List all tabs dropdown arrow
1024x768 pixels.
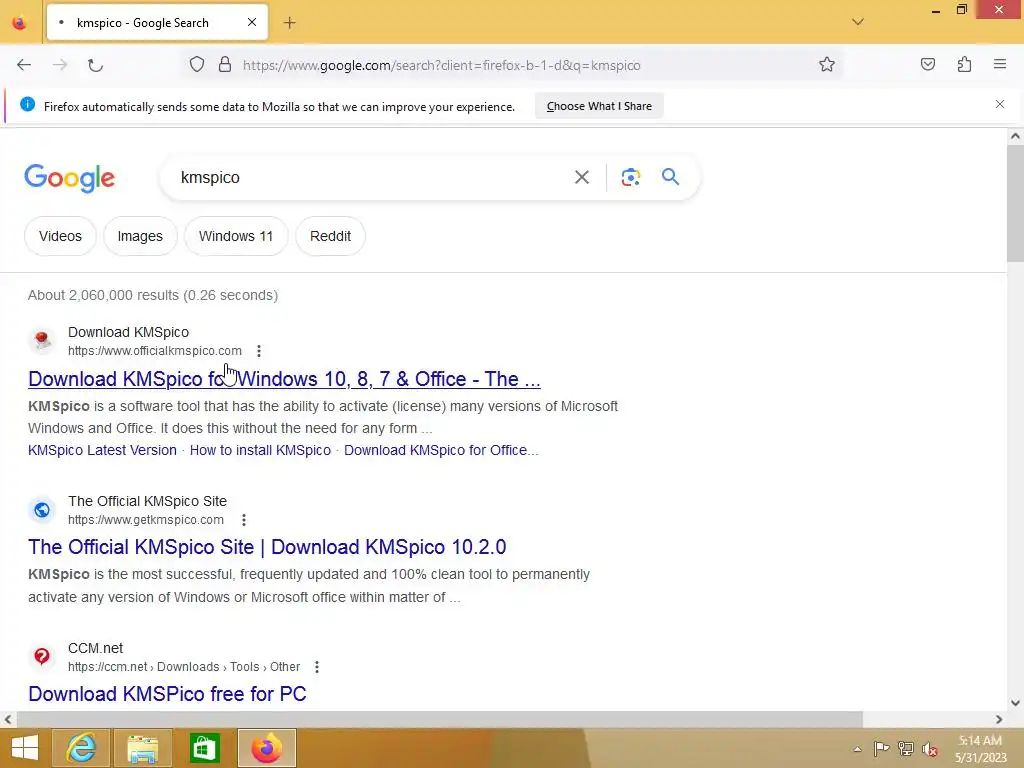tap(858, 22)
